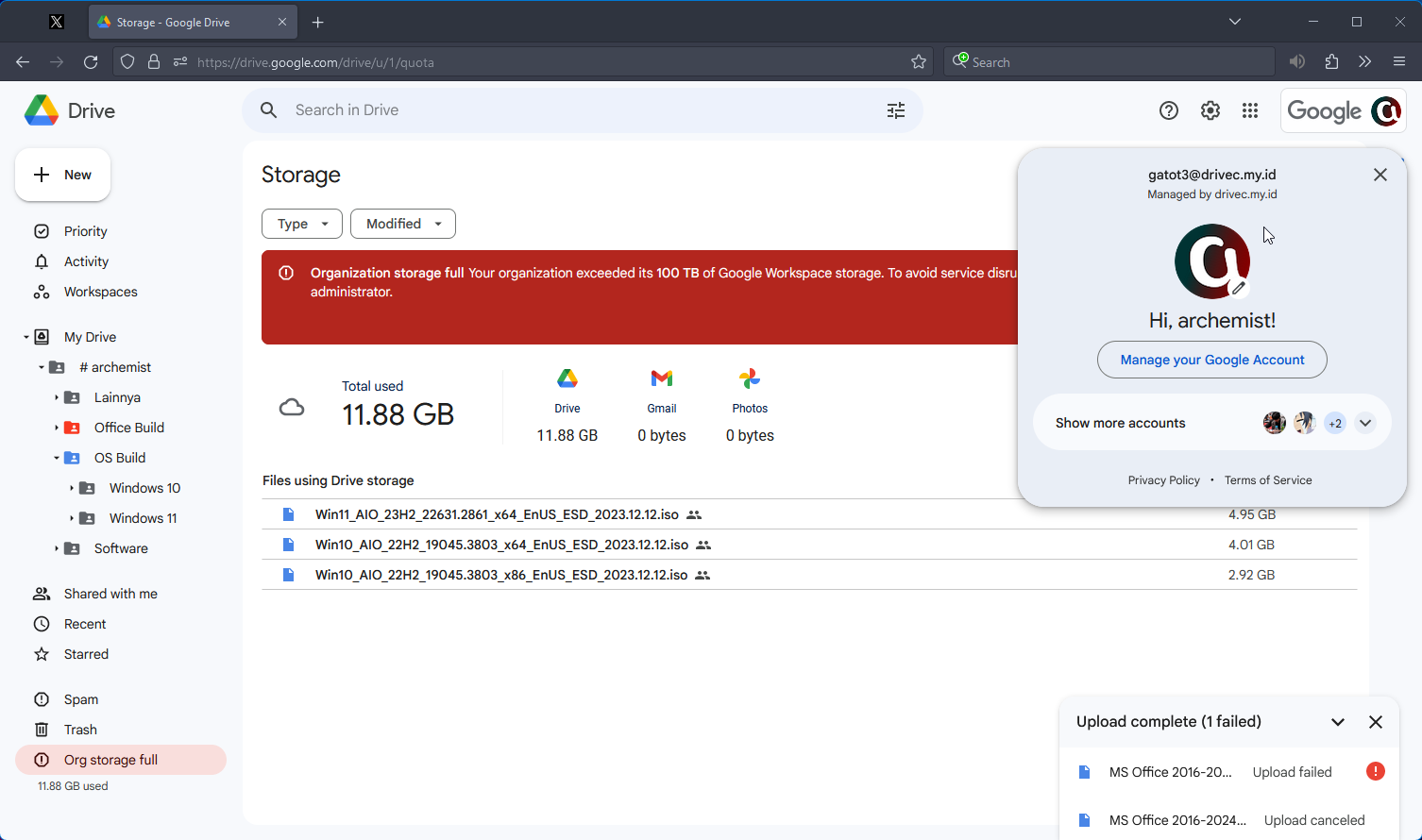Collapse the upload panel chevron
Image resolution: width=1422 pixels, height=840 pixels.
1338,722
